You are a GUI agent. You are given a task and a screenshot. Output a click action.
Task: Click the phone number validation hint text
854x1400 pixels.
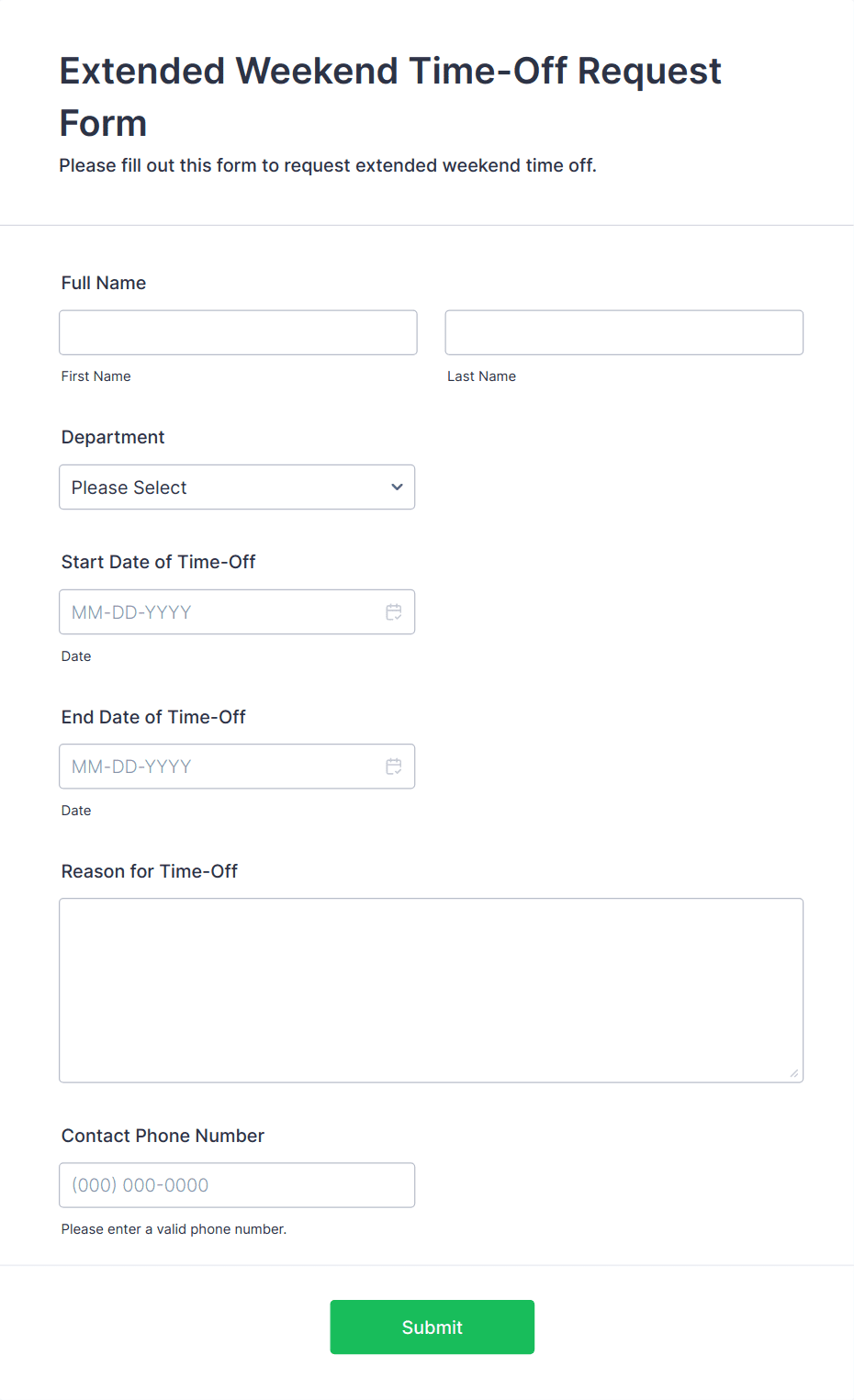click(174, 1228)
